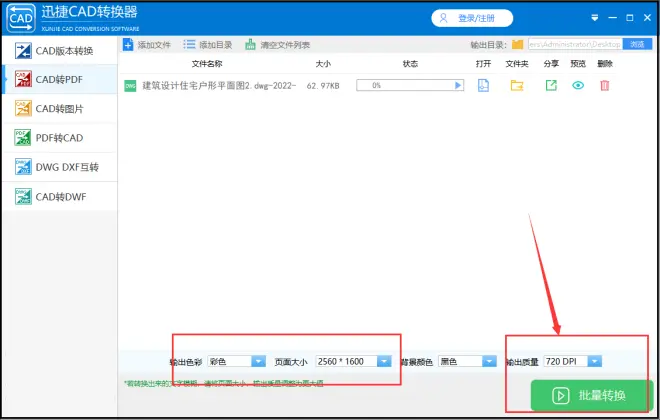Minimize the application window
Image resolution: width=660 pixels, height=420 pixels.
click(612, 18)
